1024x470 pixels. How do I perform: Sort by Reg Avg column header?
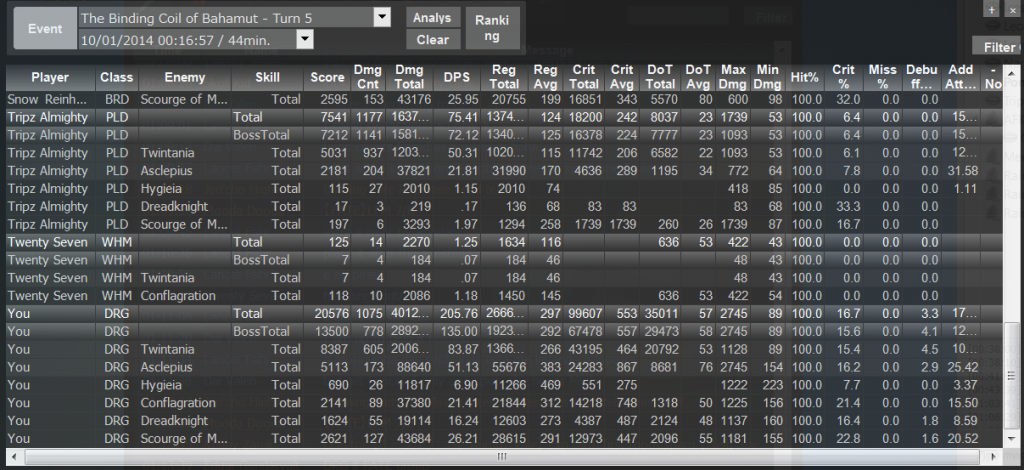click(x=545, y=77)
